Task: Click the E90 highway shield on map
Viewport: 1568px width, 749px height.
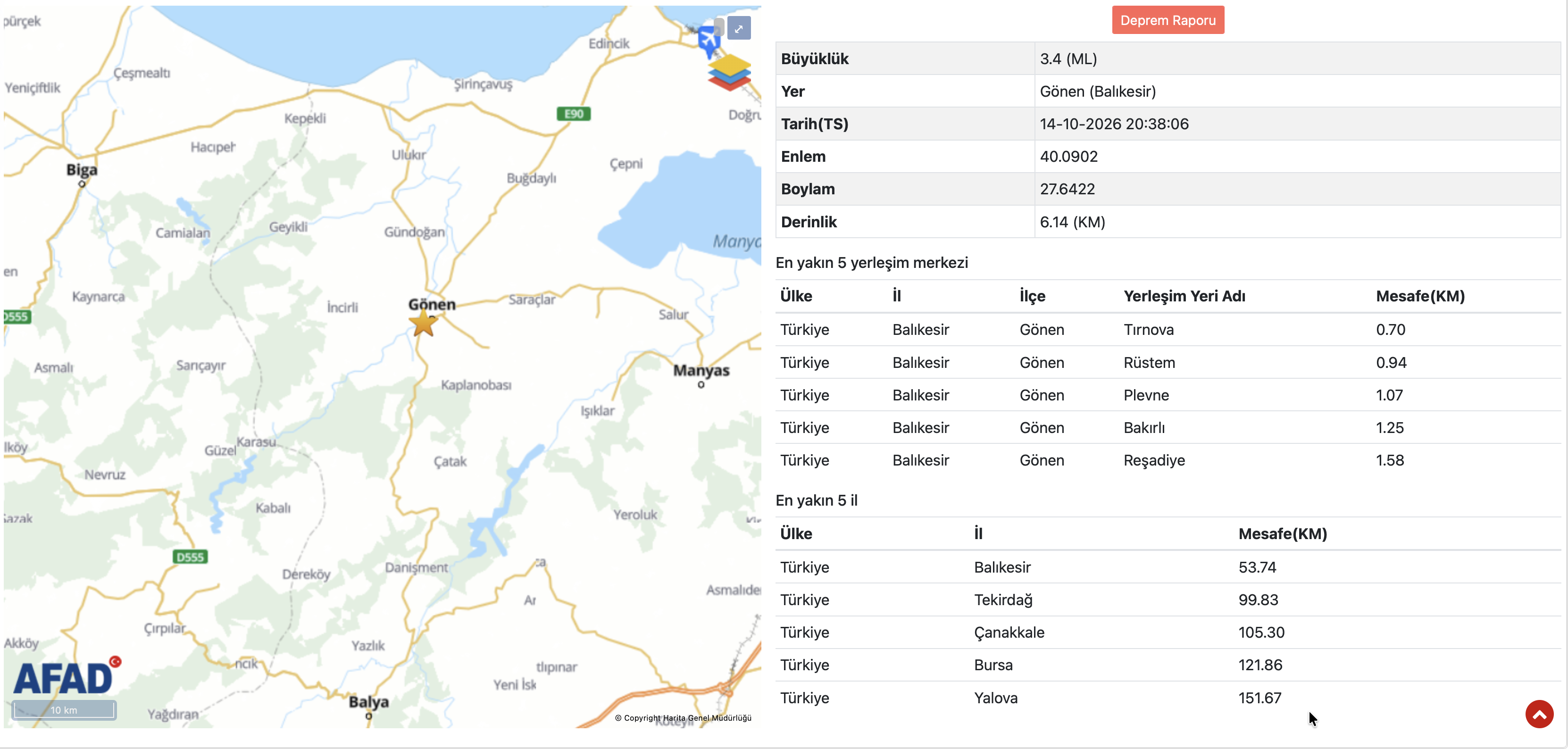Action: coord(574,114)
